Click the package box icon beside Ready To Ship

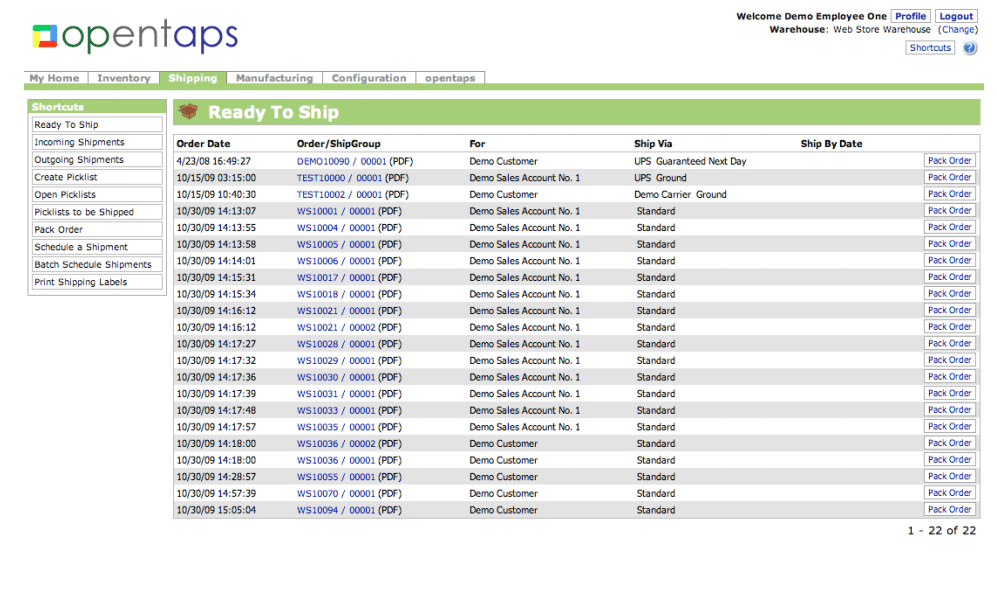click(x=187, y=112)
